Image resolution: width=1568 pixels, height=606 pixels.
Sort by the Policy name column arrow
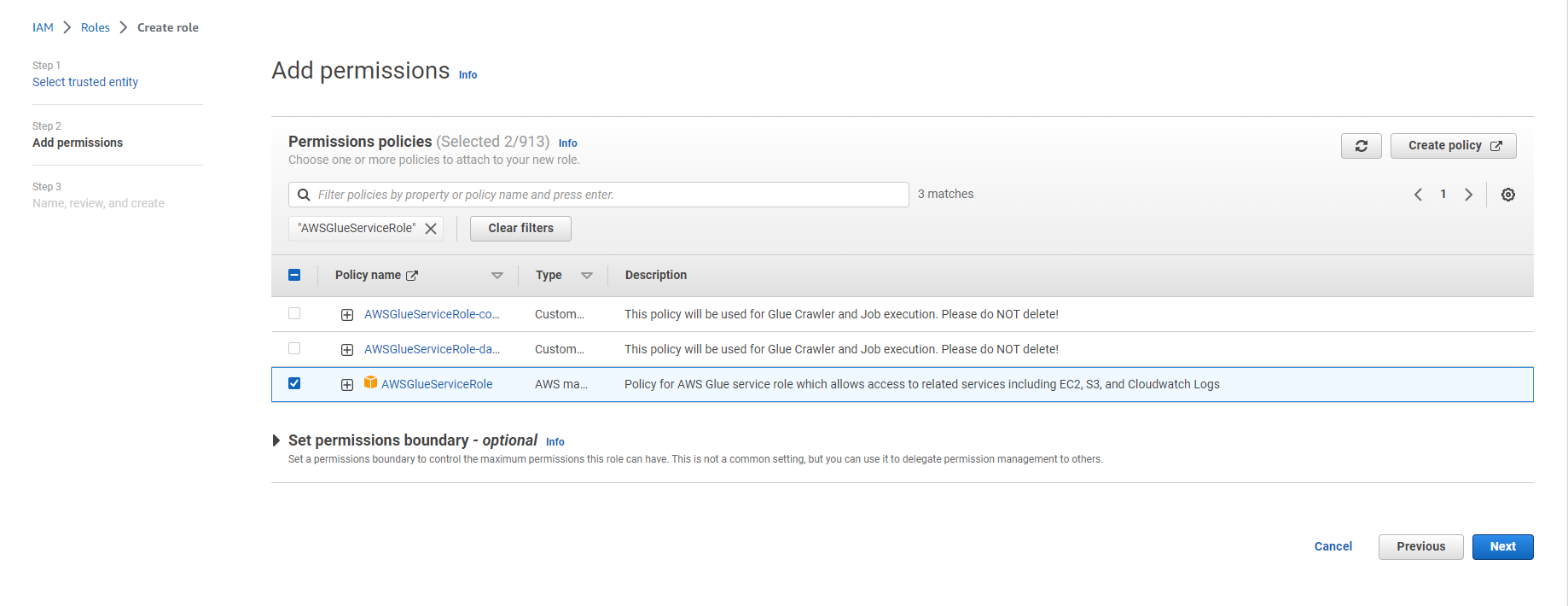(497, 276)
